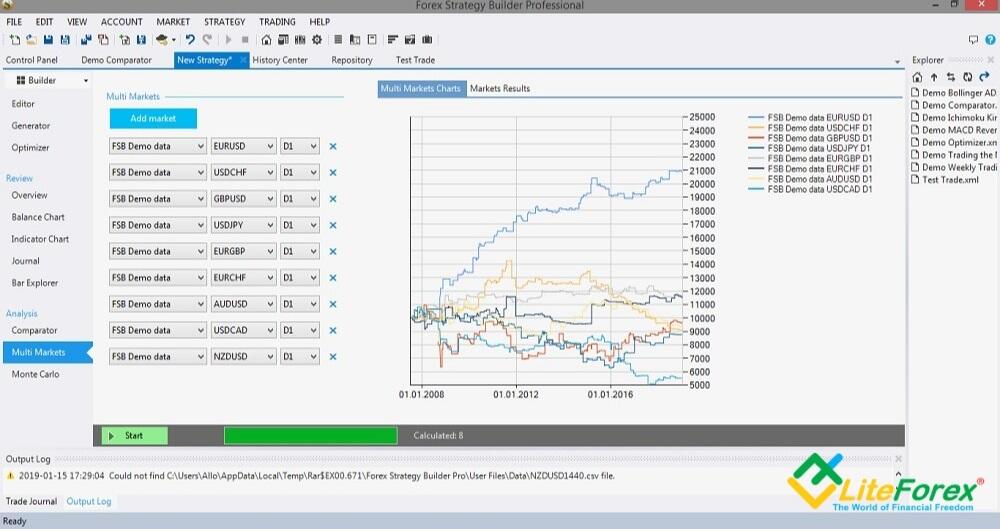
Task: Click the Stop square toolbar icon
Action: (x=245, y=40)
